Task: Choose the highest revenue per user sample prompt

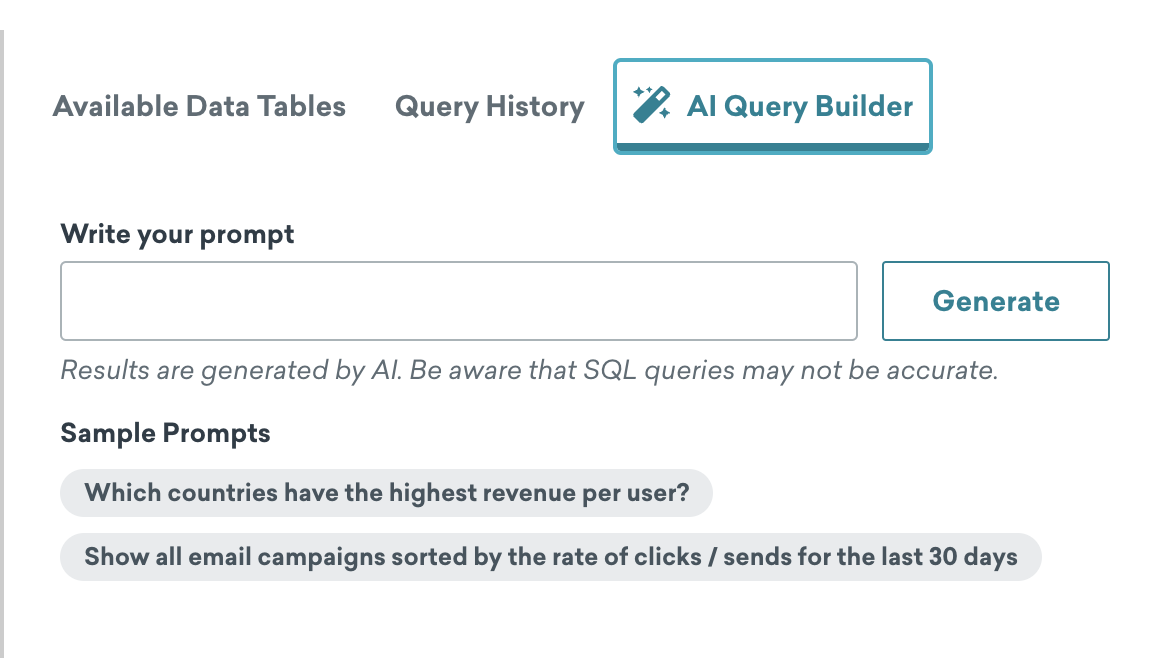Action: 386,493
